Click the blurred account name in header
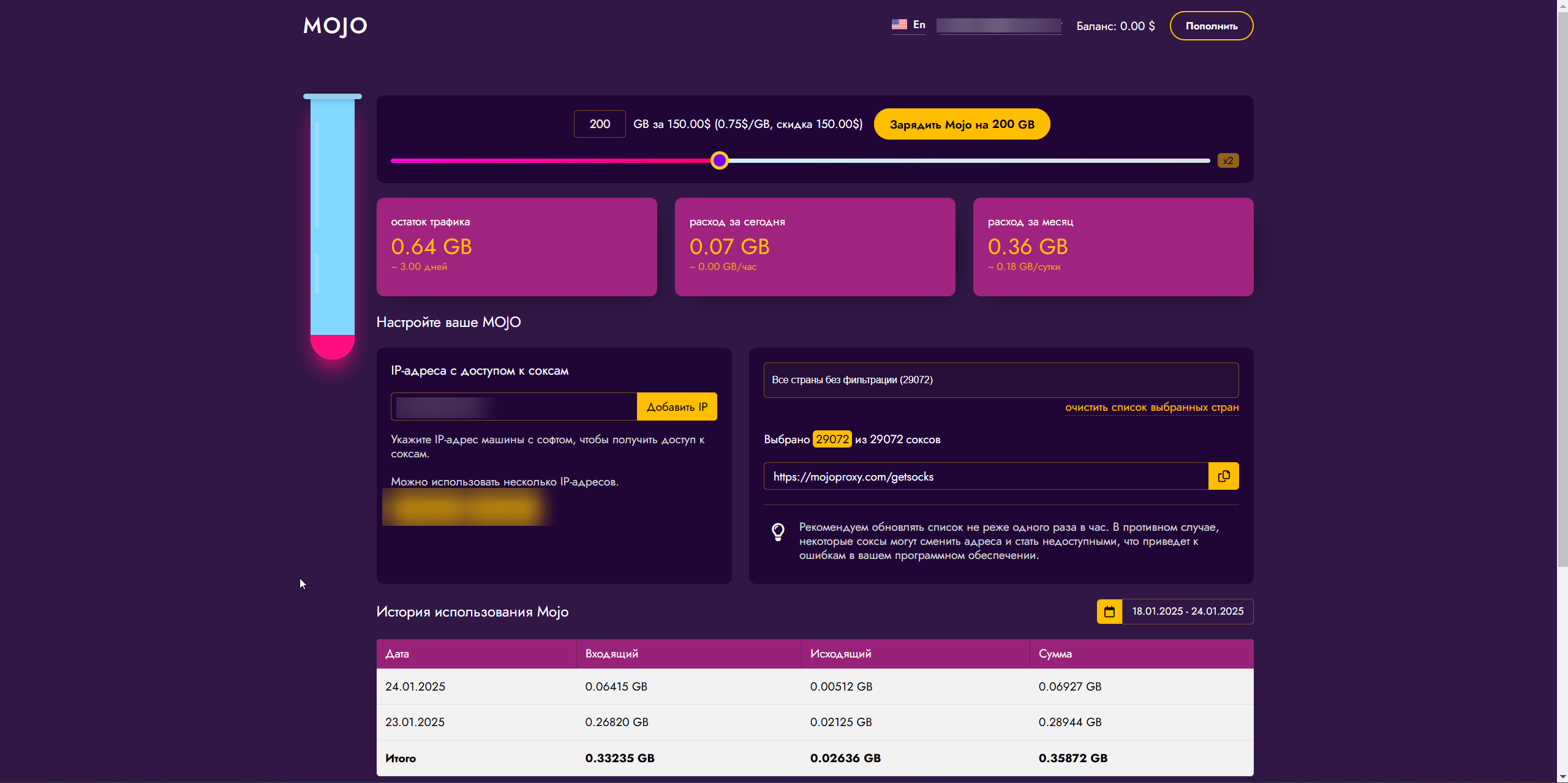Screen dimensions: 1568x783 click(x=999, y=26)
